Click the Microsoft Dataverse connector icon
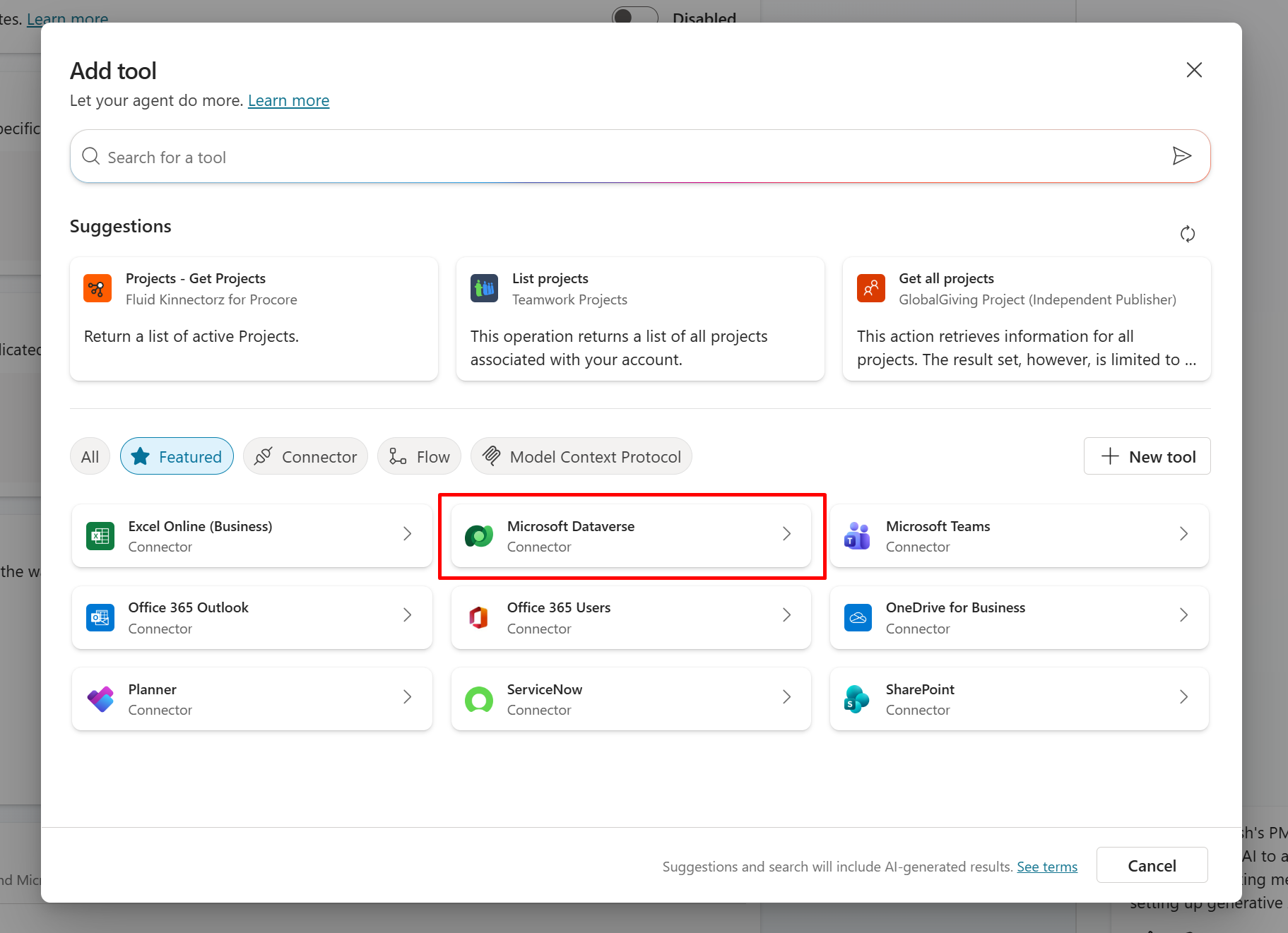Viewport: 1288px width, 933px height. click(x=479, y=536)
